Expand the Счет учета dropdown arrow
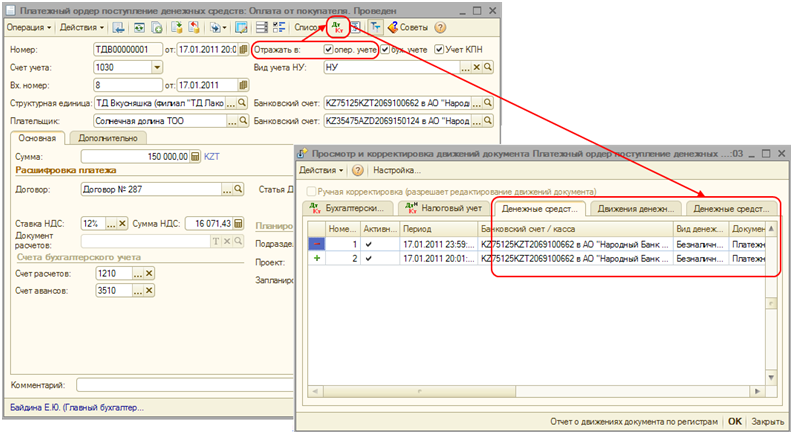793x434 pixels. click(157, 67)
